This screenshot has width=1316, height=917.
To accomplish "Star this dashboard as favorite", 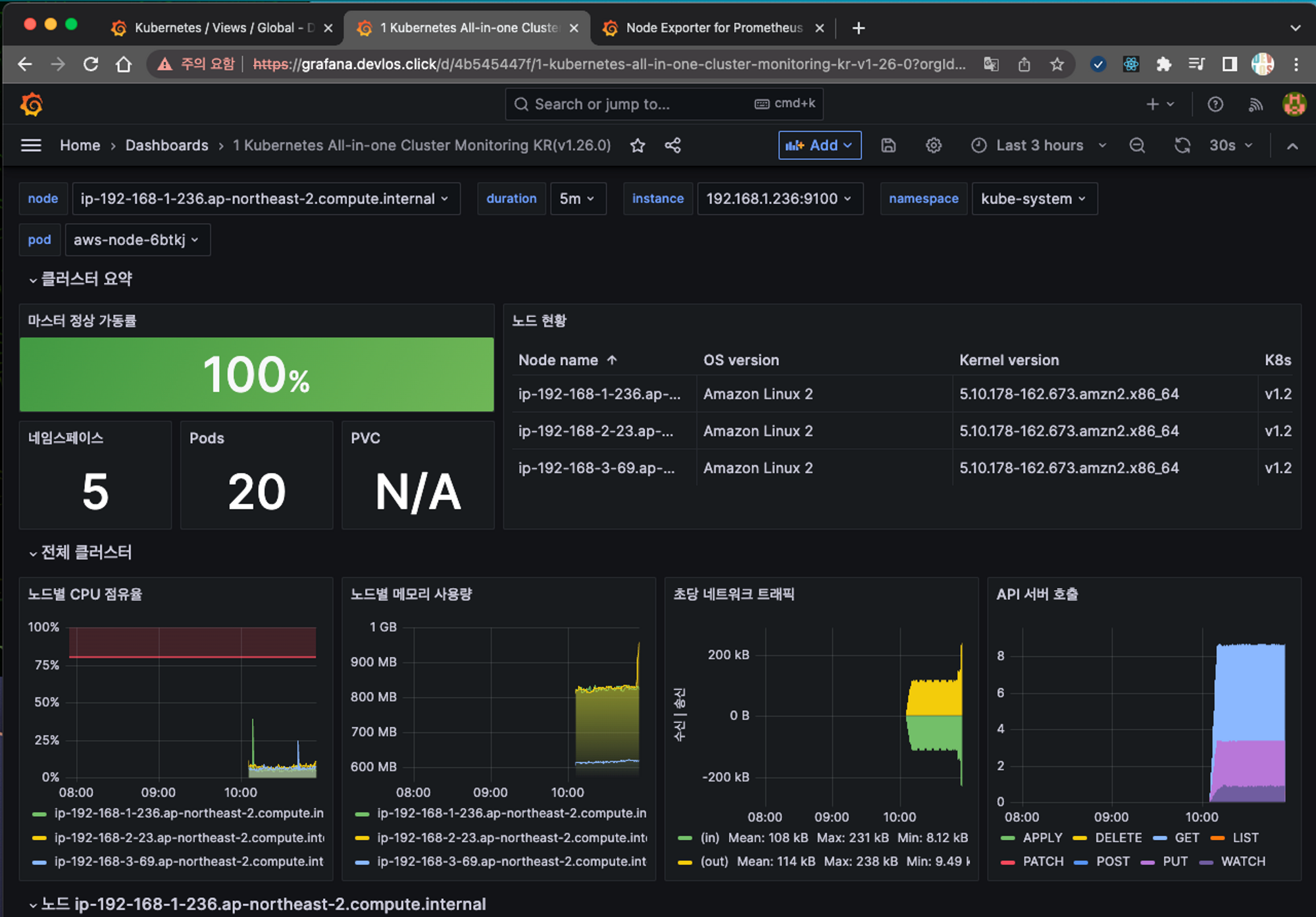I will pos(637,145).
